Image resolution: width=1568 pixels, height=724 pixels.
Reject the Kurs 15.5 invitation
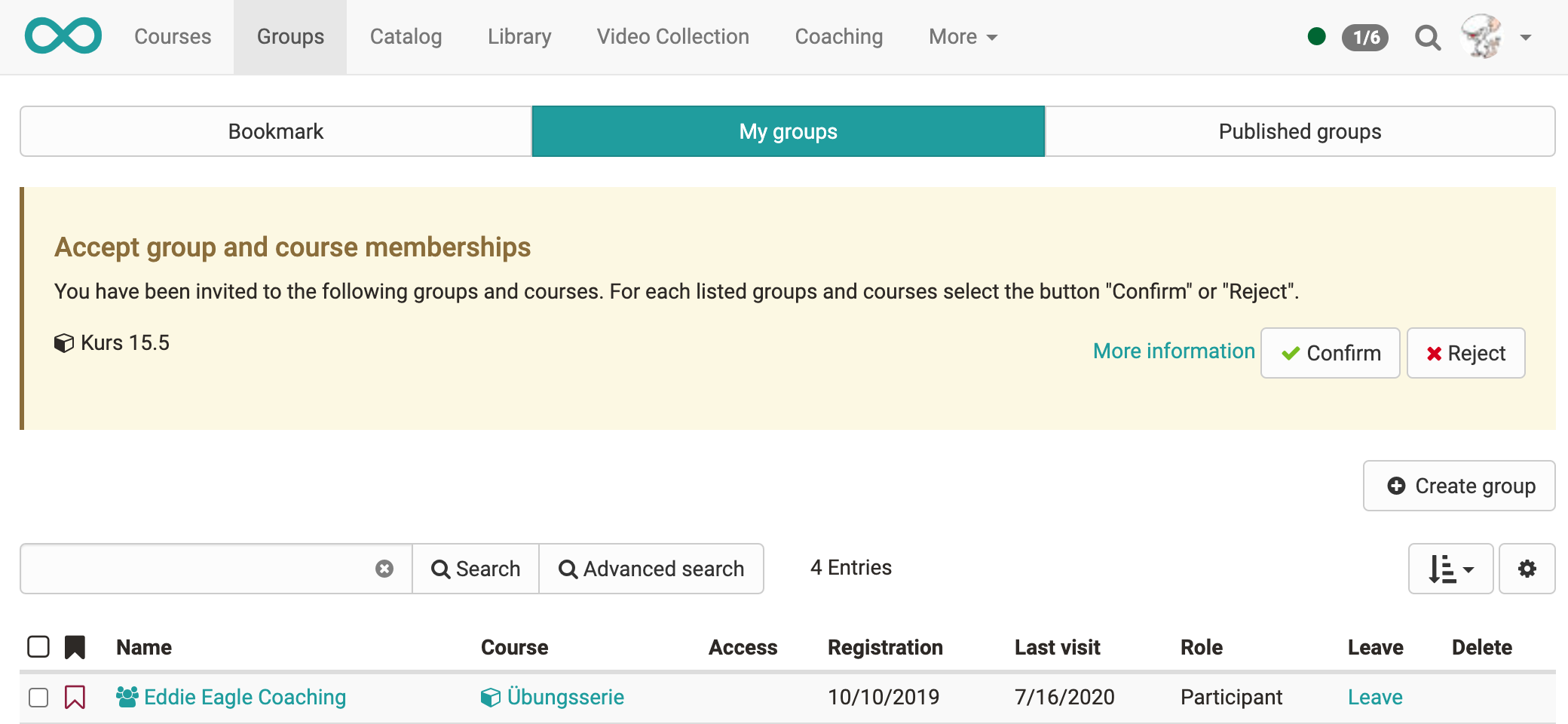point(1465,353)
